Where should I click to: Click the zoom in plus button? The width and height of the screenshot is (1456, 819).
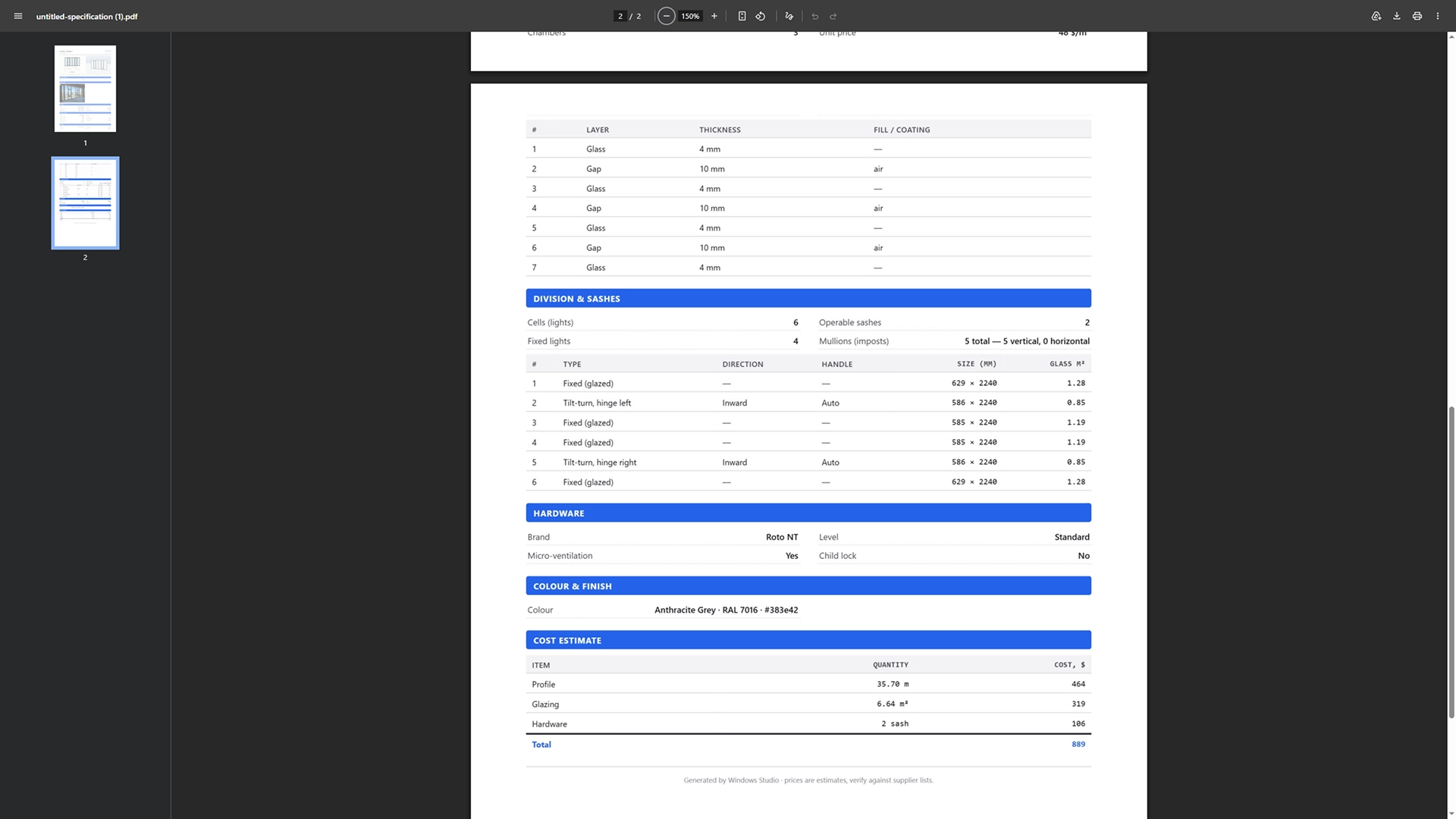714,16
